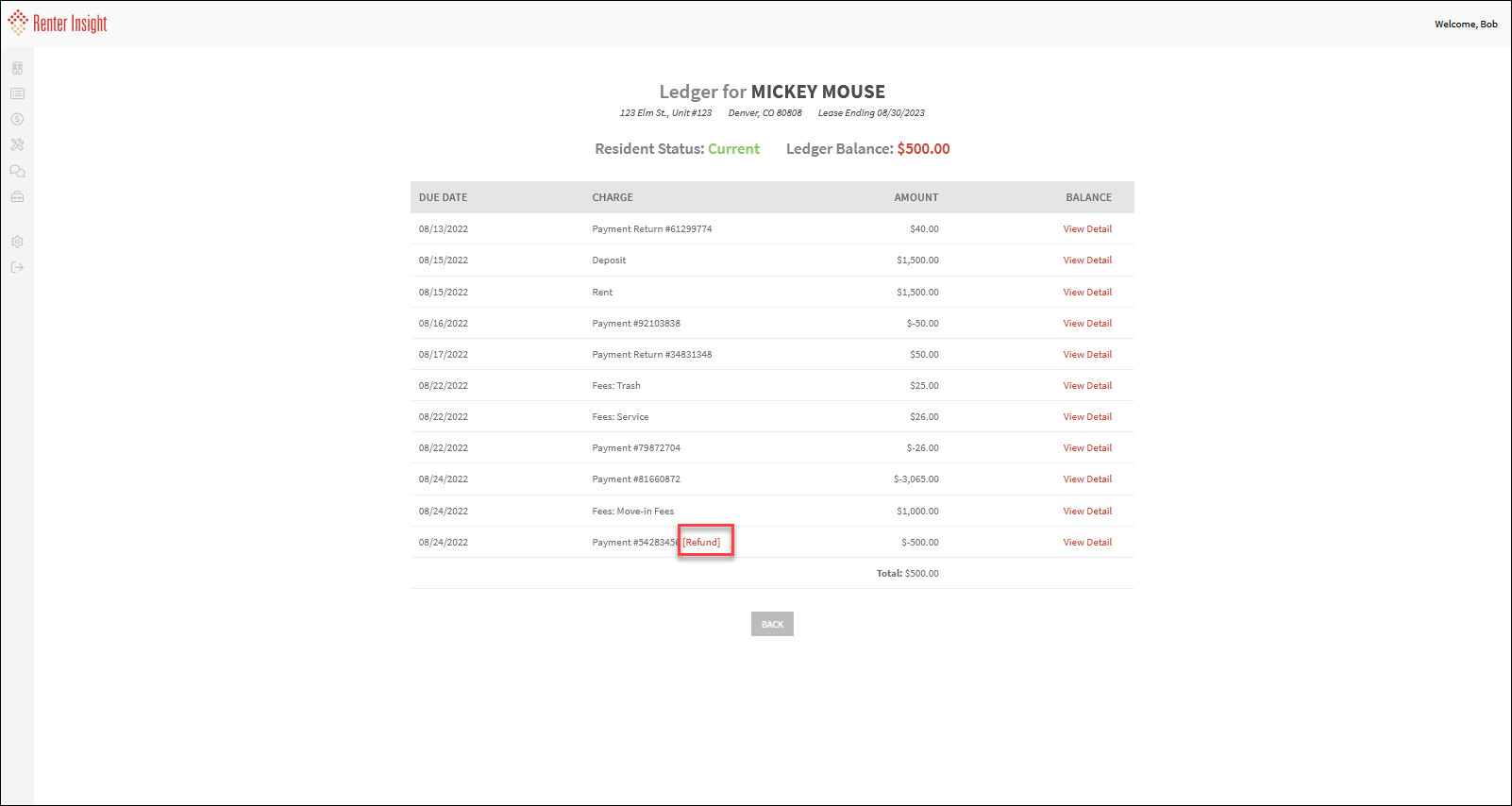Click the $25.00 Trash fee amount
Viewport: 1512px width, 806px height.
click(924, 385)
